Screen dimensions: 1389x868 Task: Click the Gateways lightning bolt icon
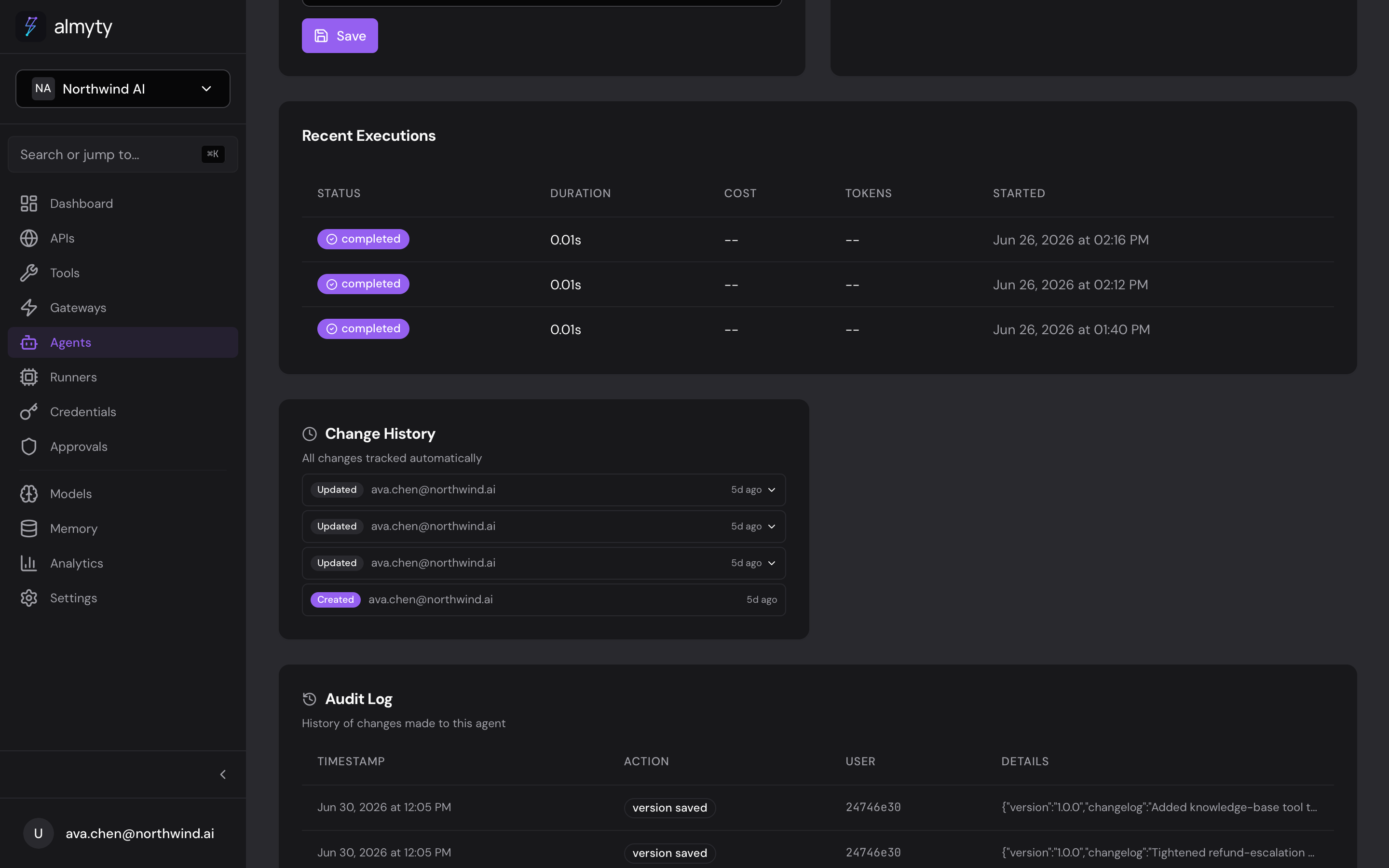coord(29,308)
